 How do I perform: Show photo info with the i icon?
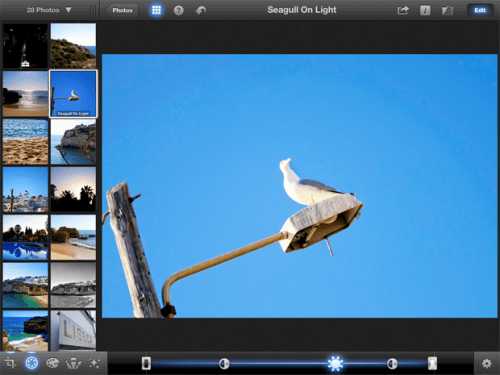425,10
